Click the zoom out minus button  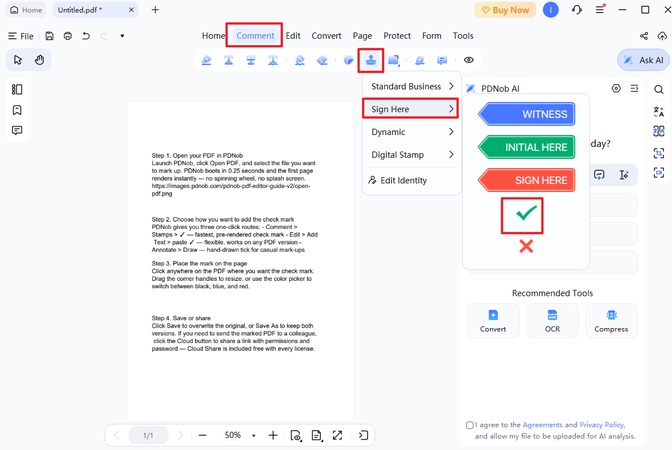pos(203,435)
